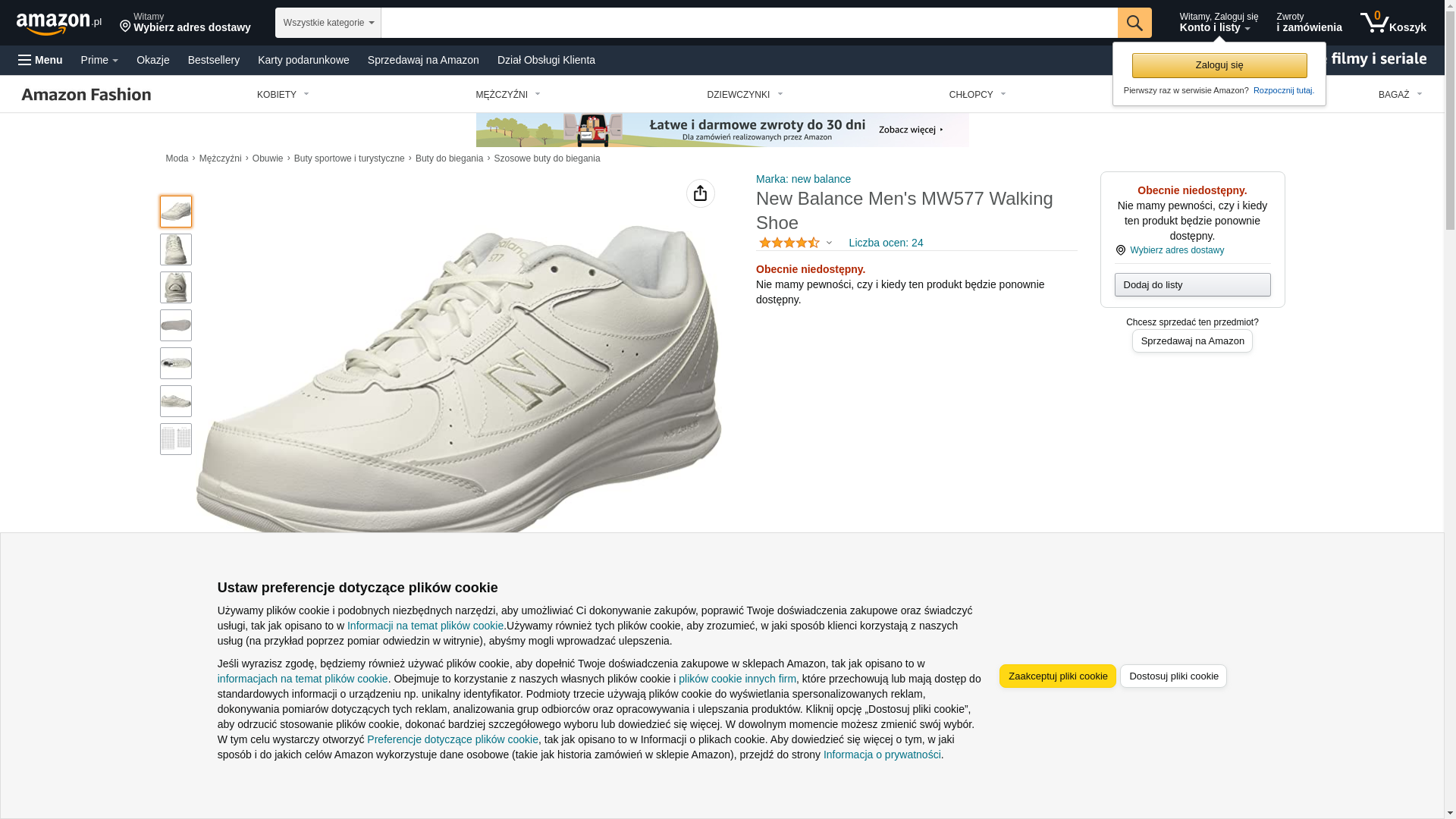1456x819 pixels.
Task: Open Karty podarunkowe navigation item
Action: (x=303, y=60)
